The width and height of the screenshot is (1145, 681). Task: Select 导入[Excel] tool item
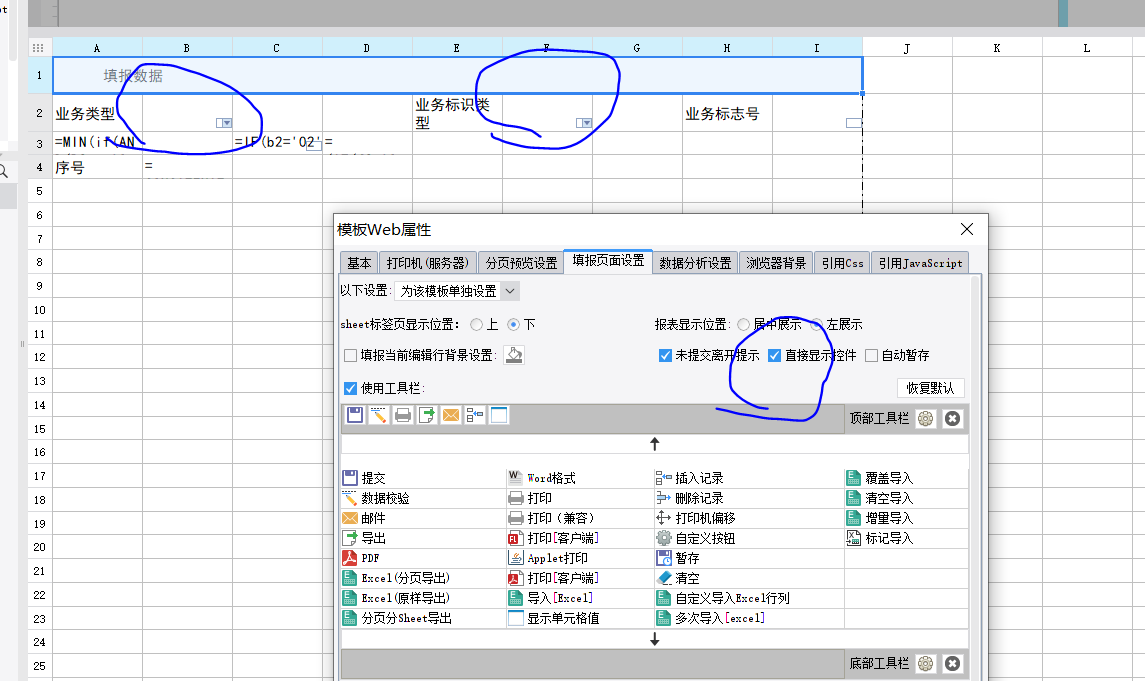[551, 598]
